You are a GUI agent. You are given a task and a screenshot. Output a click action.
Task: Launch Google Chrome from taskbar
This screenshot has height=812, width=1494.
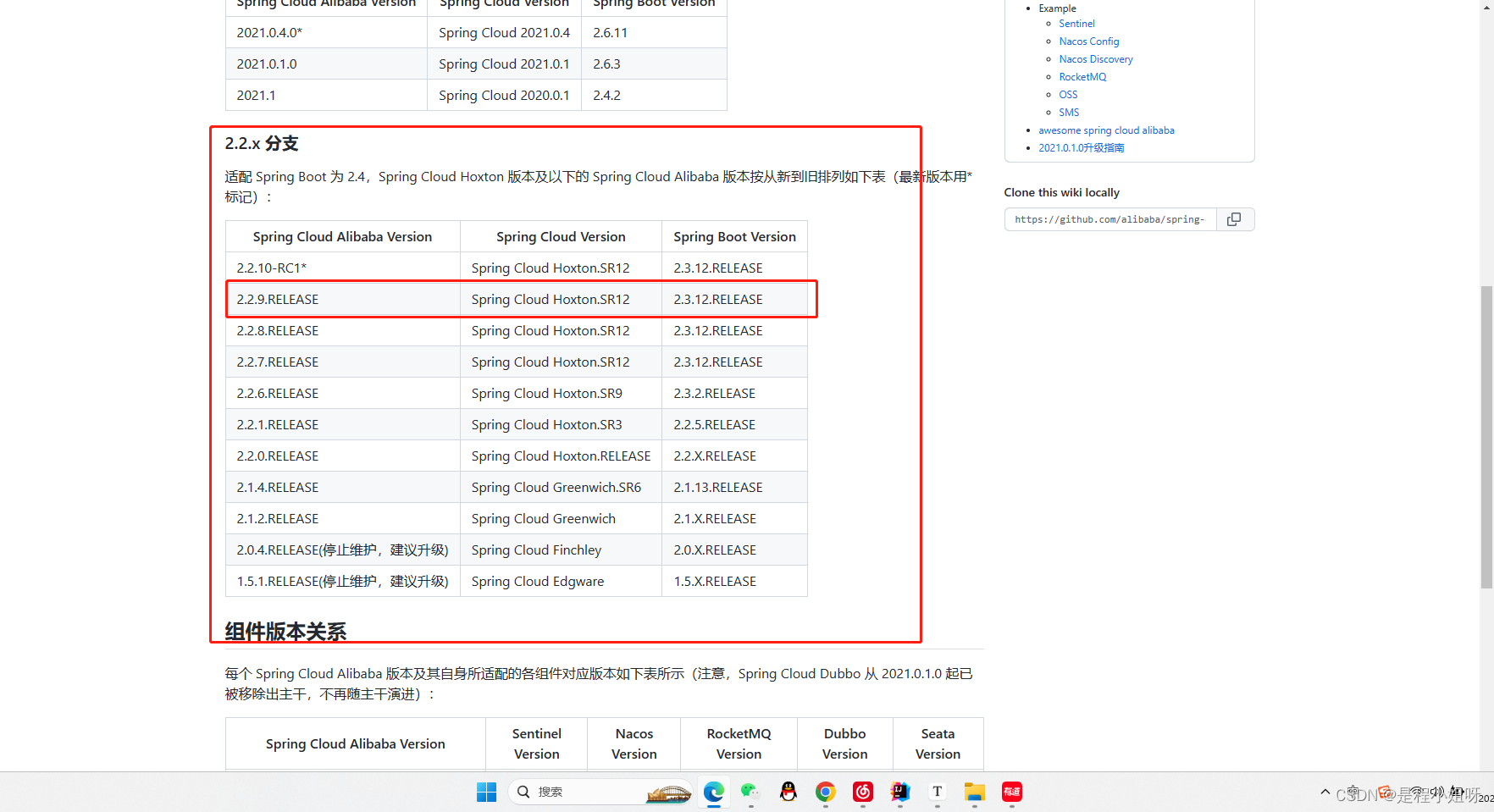tap(826, 792)
